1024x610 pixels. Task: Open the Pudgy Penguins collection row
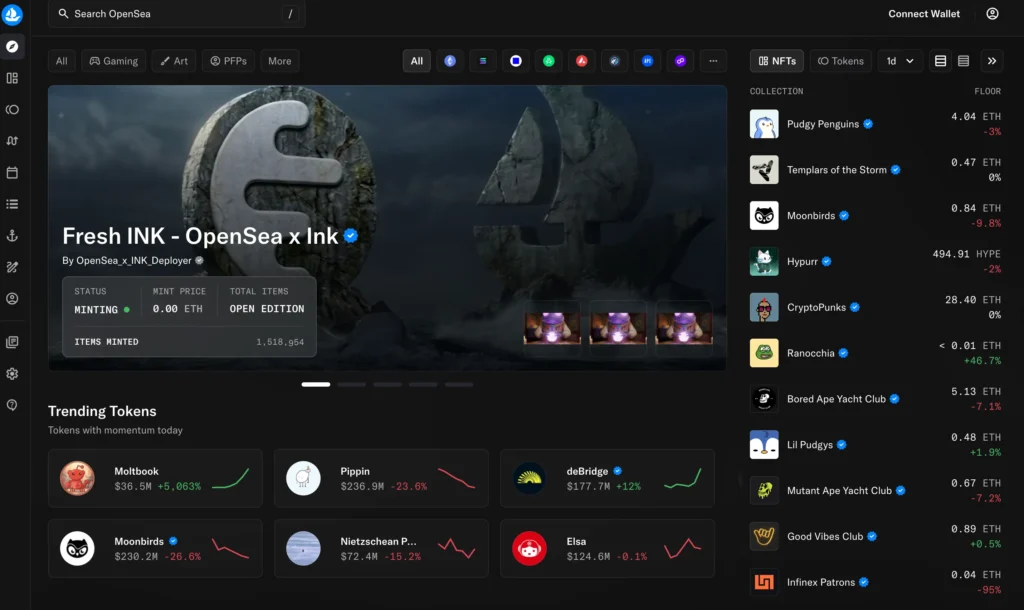(x=875, y=124)
